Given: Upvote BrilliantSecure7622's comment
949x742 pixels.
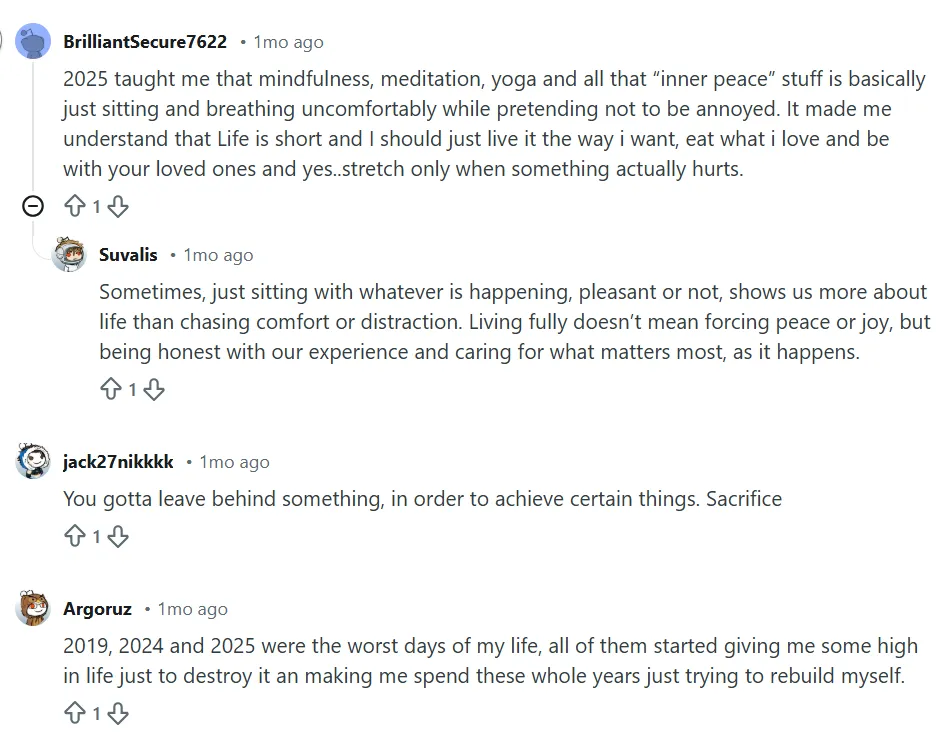Looking at the screenshot, I should pyautogui.click(x=75, y=207).
